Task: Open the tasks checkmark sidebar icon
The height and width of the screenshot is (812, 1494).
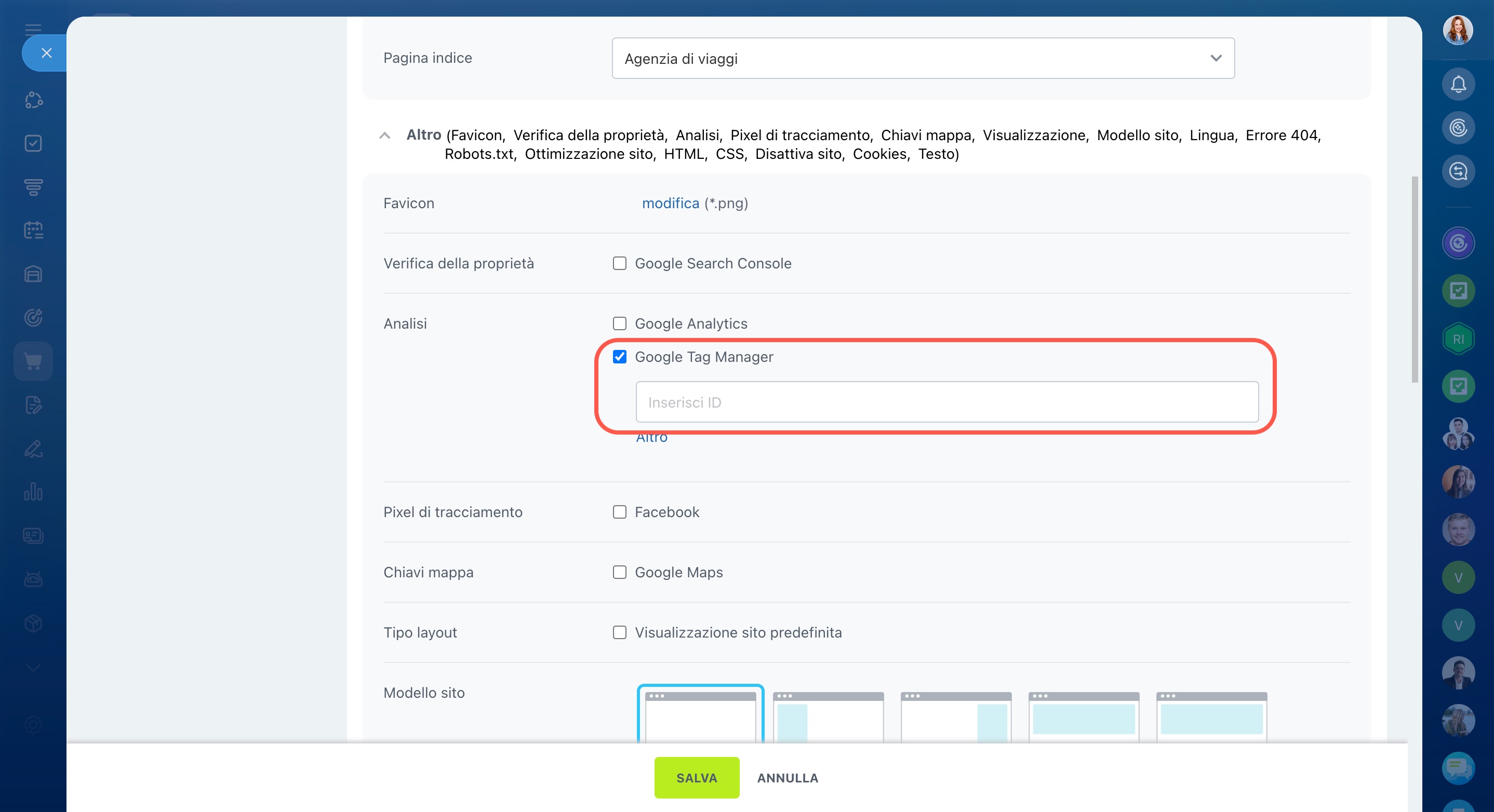Action: point(33,143)
